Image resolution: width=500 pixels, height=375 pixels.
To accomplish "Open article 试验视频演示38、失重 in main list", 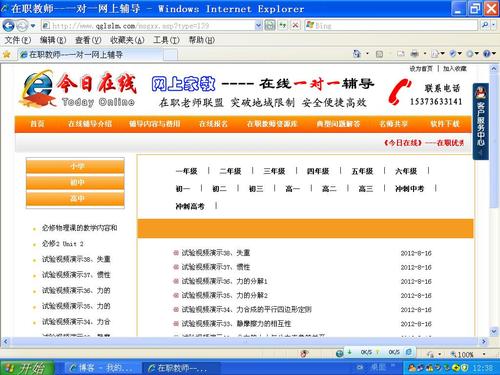I will [x=216, y=253].
